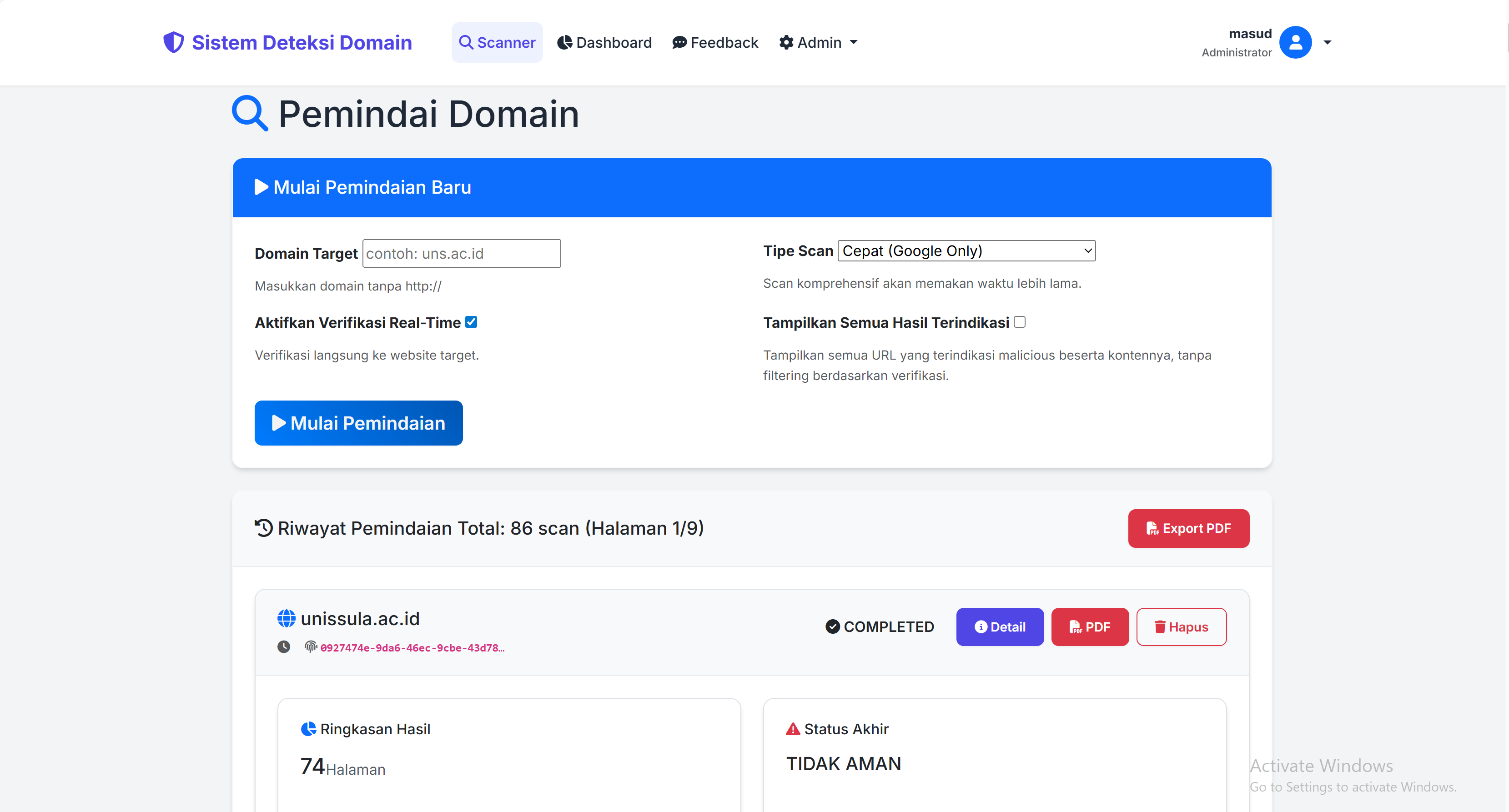Click the Feedback speech bubble icon
1509x812 pixels.
point(679,42)
